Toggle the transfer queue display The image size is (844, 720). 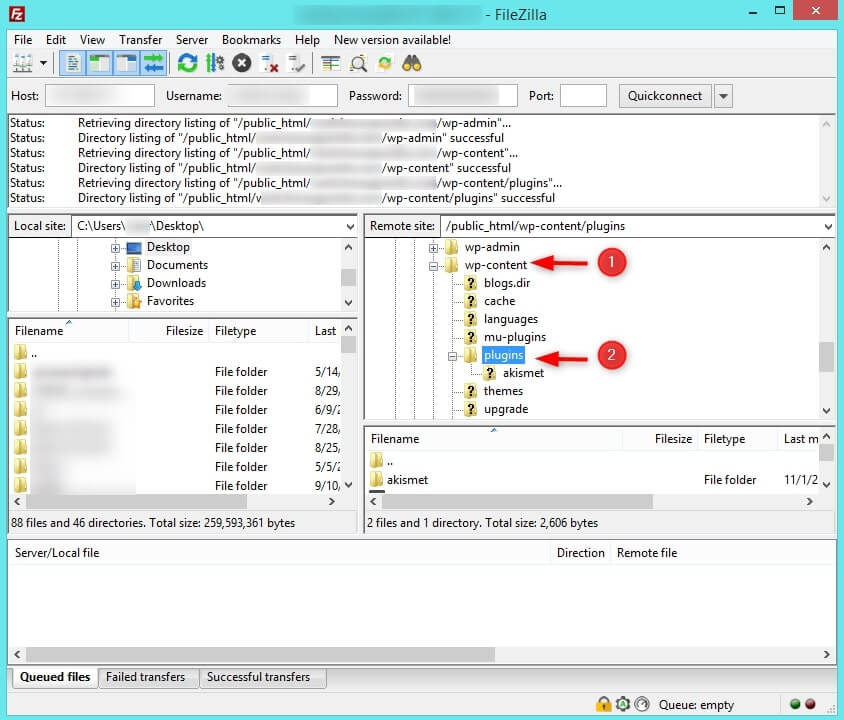(x=153, y=63)
